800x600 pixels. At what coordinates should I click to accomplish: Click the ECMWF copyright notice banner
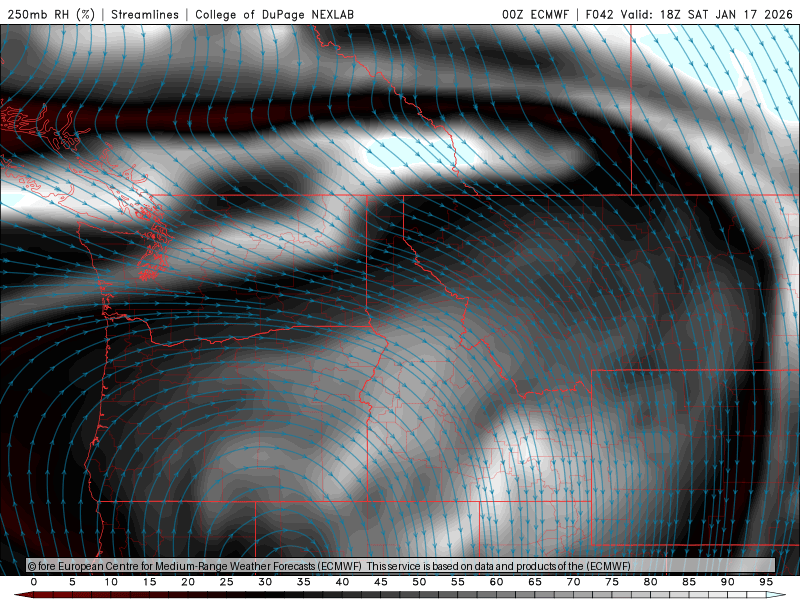401,566
